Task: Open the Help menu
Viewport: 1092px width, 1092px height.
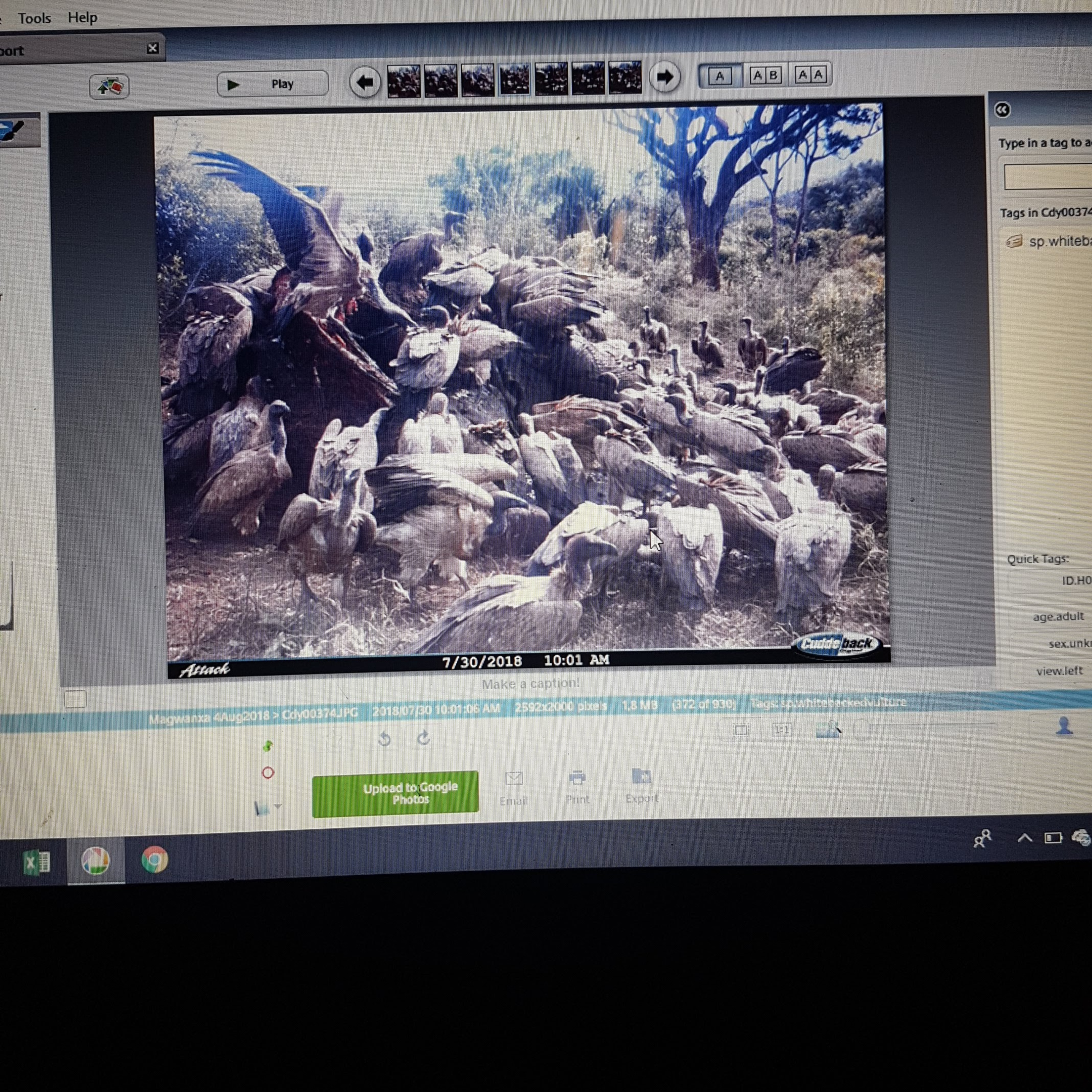Action: click(x=82, y=18)
